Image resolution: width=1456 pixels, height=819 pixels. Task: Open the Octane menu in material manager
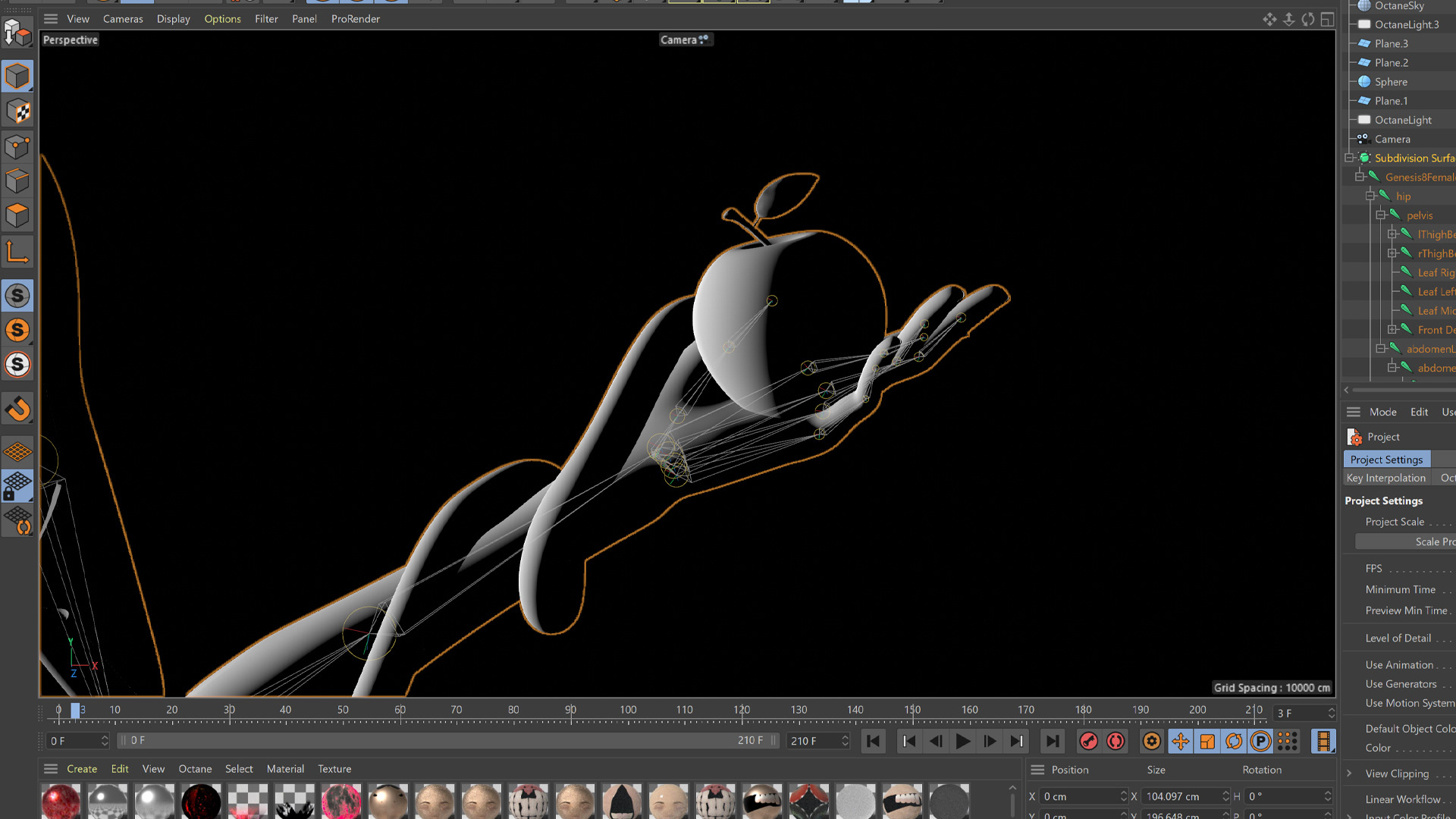point(195,769)
